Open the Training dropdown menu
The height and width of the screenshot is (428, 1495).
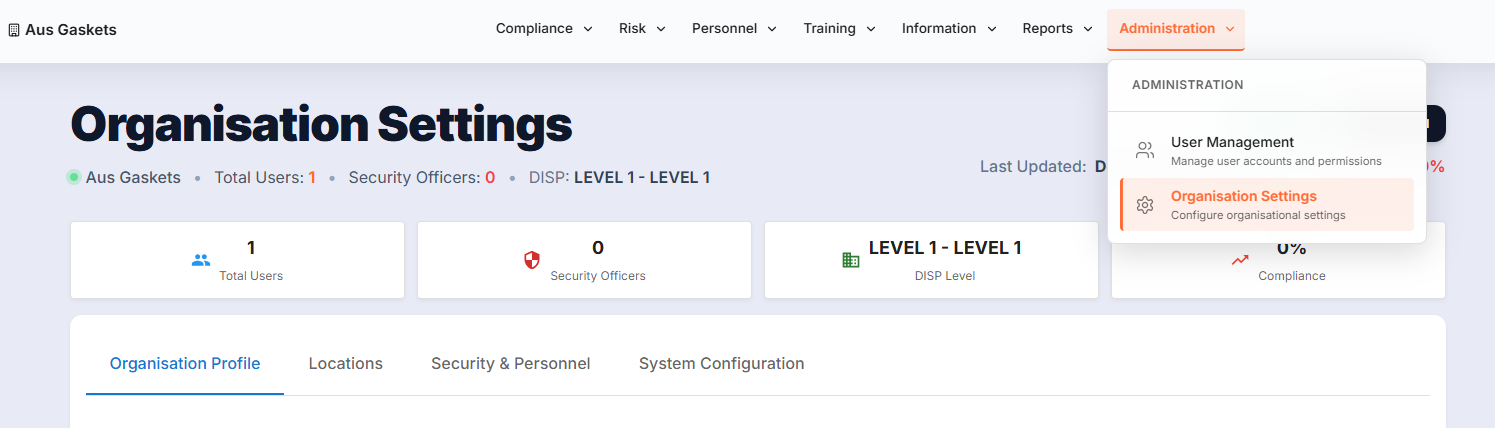coord(839,29)
